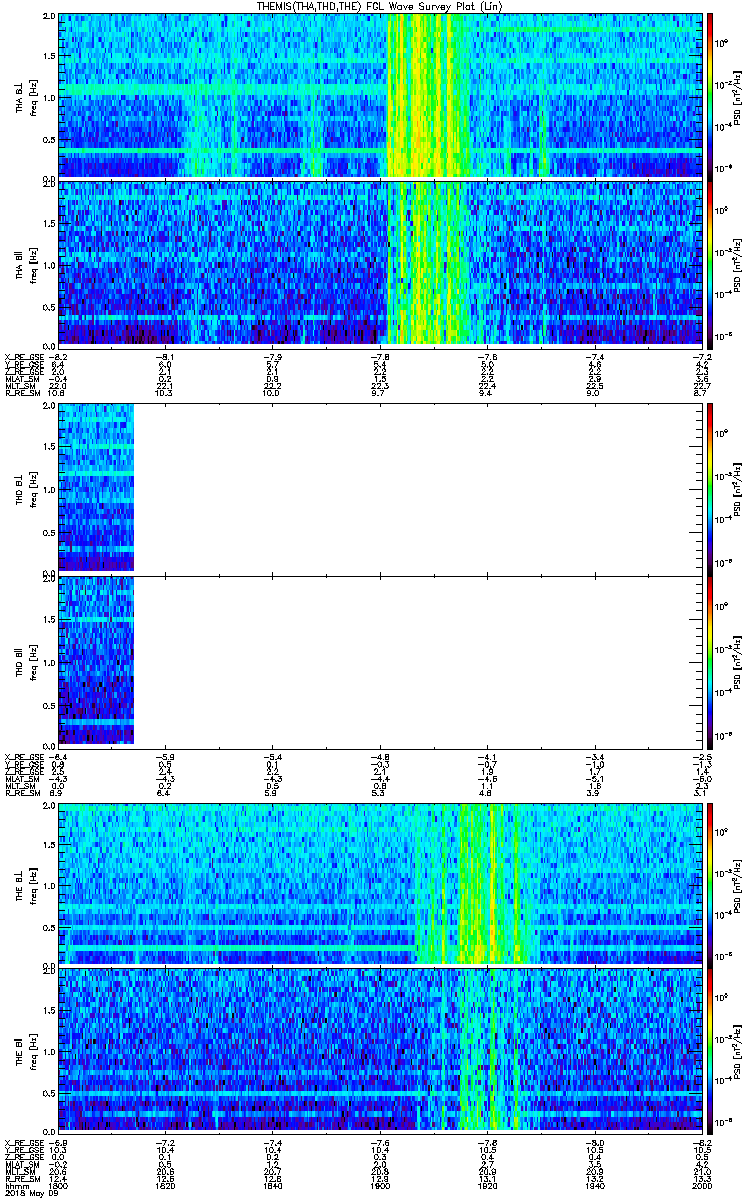Click the 1840 time tick label

(x=272, y=1185)
